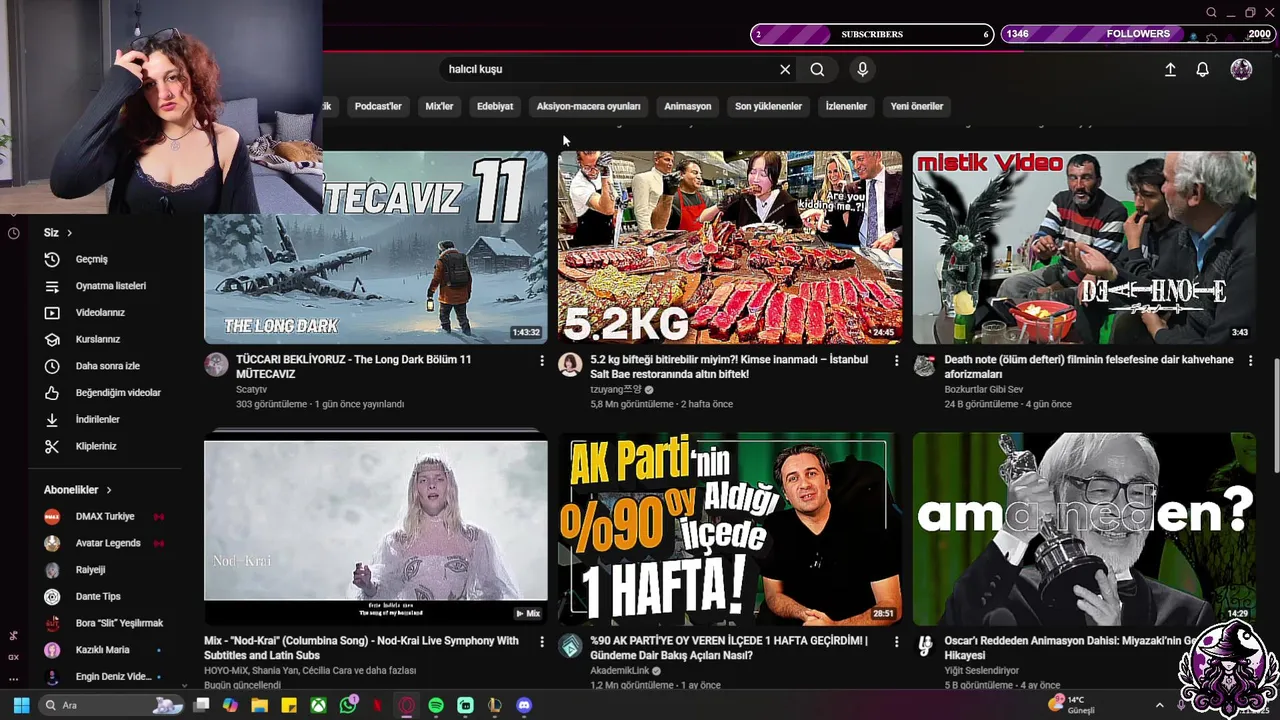Image resolution: width=1280 pixels, height=720 pixels.
Task: Open AK Parti 1 HAFTA thumbnail
Action: point(730,529)
